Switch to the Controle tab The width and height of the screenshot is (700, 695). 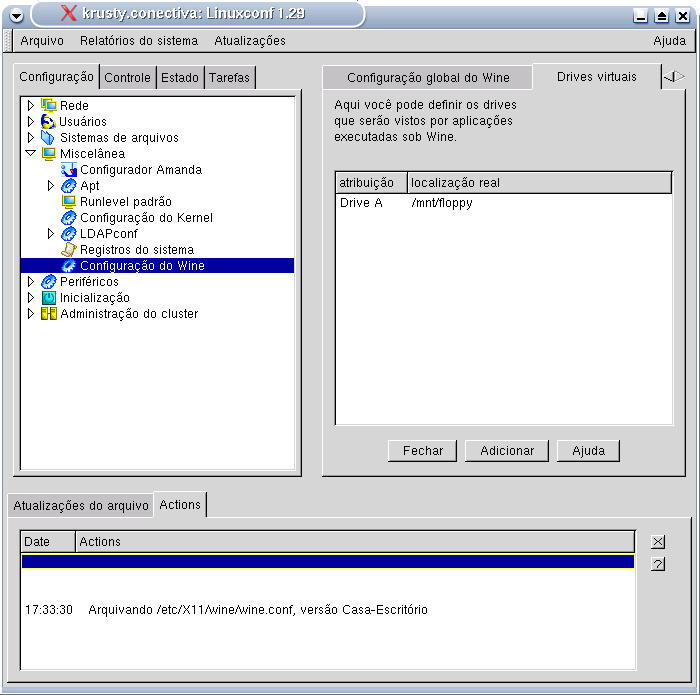click(127, 78)
